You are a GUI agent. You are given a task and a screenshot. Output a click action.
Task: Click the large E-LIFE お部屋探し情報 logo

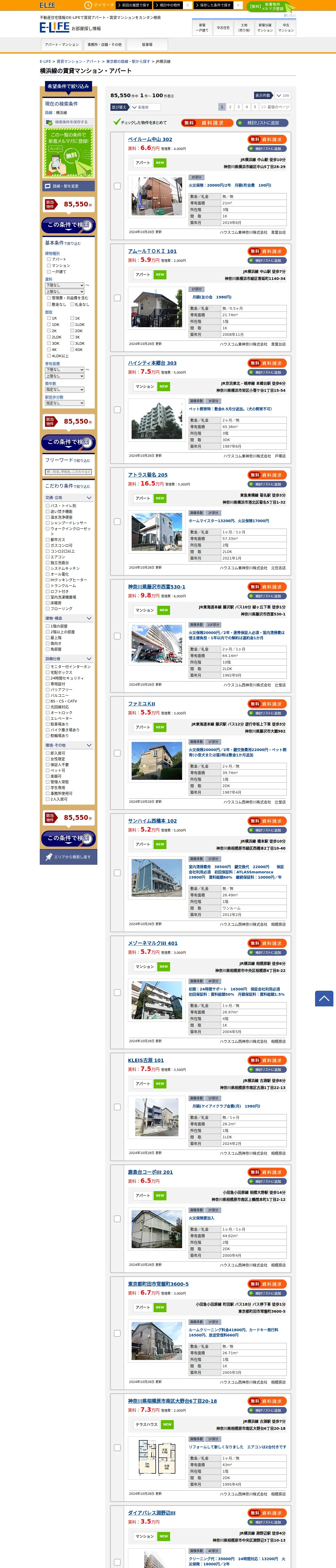70,27
